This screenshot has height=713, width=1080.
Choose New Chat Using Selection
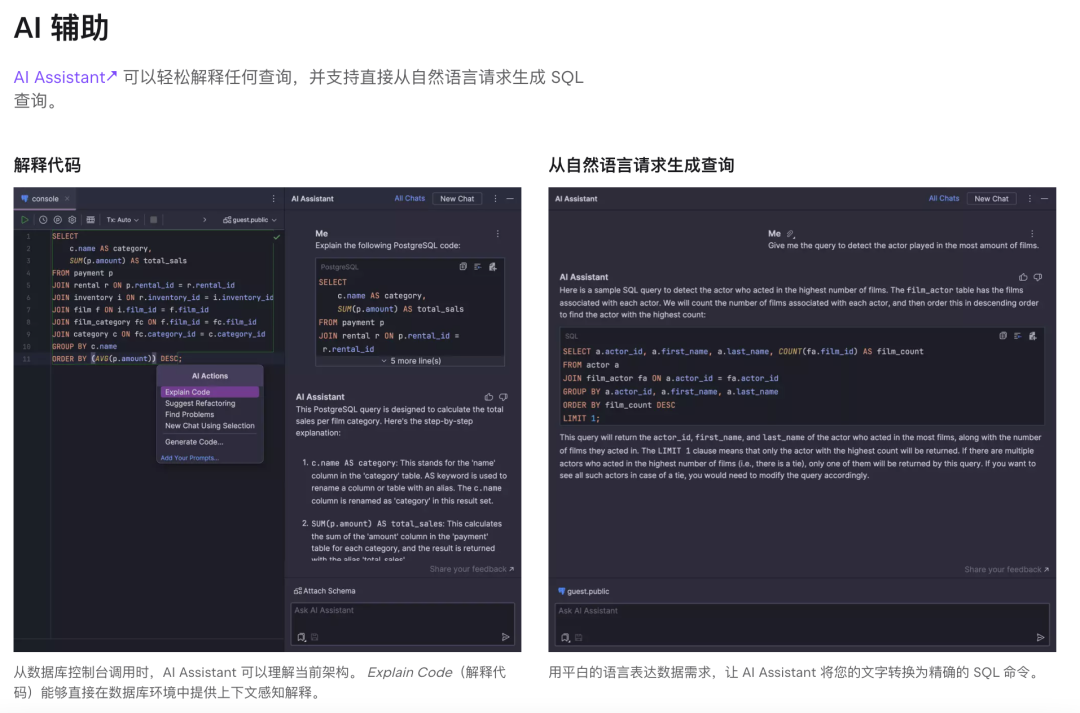click(209, 426)
